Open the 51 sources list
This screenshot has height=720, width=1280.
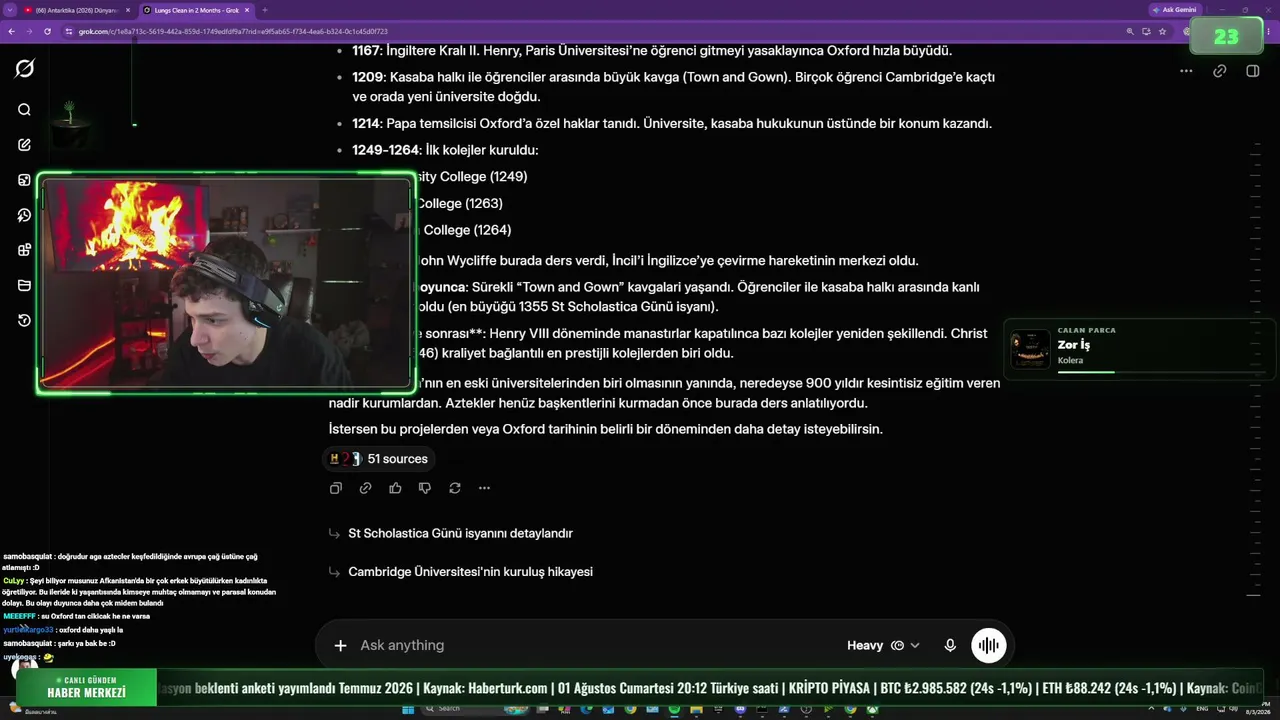coord(379,459)
